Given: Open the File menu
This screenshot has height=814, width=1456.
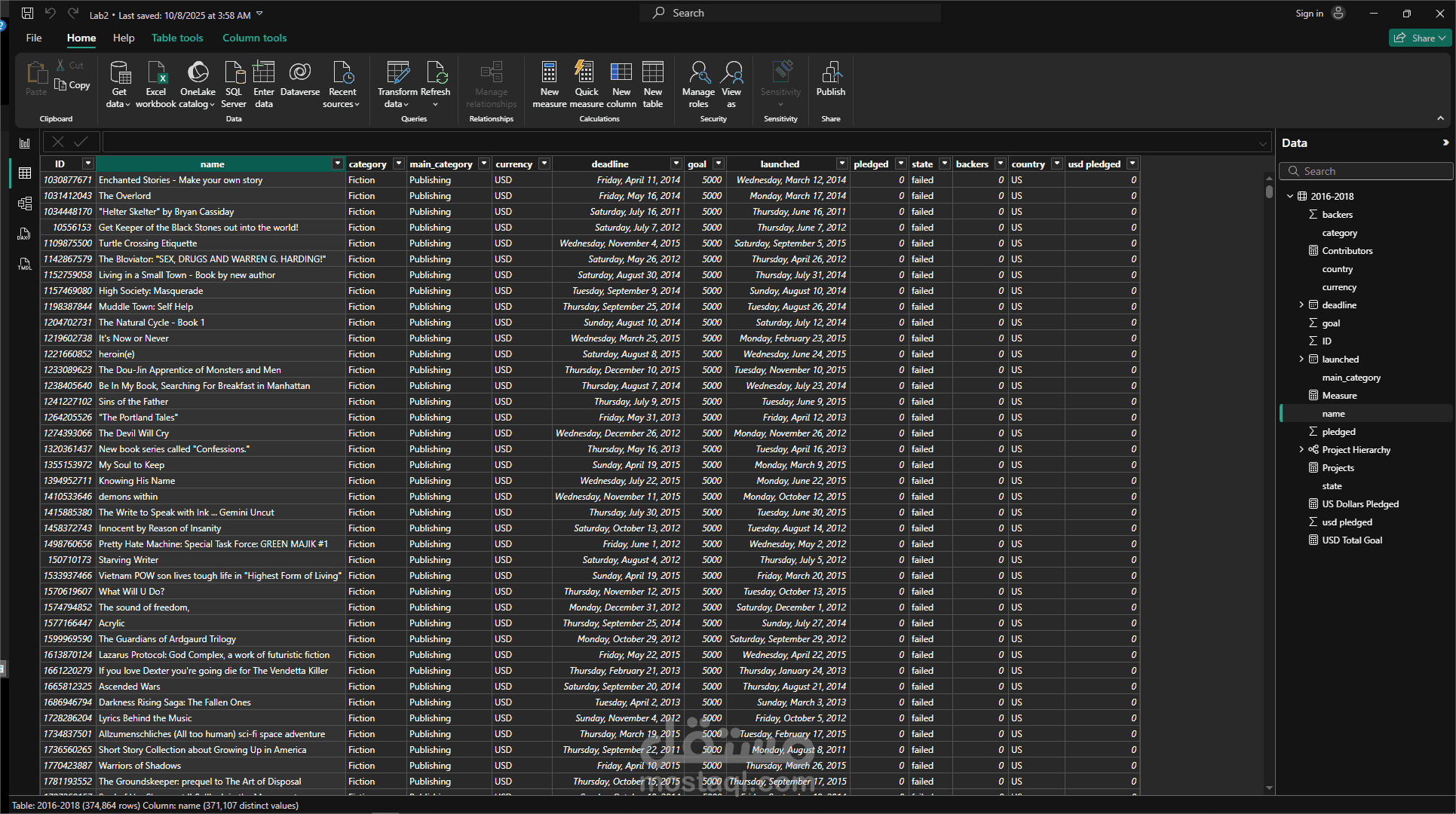Looking at the screenshot, I should coord(34,38).
